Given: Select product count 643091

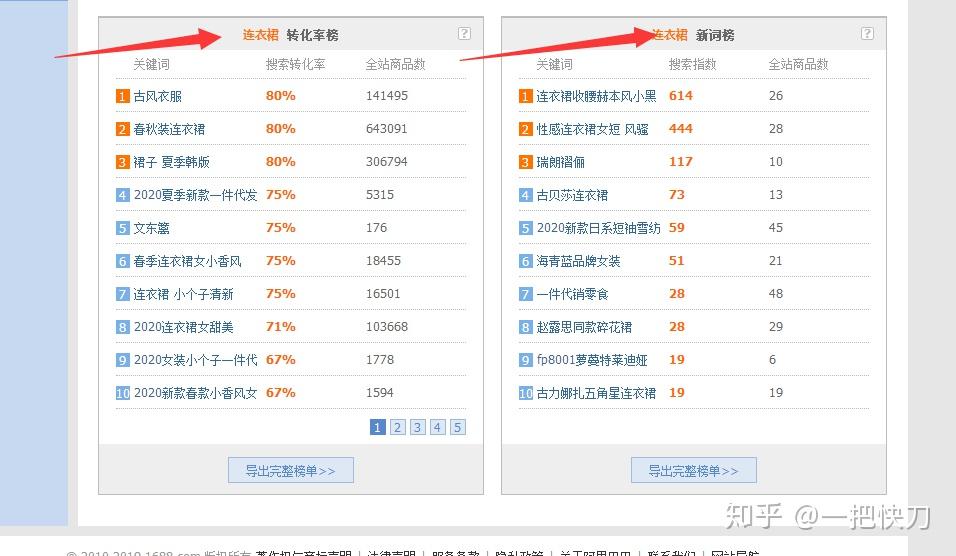Looking at the screenshot, I should (x=387, y=129).
